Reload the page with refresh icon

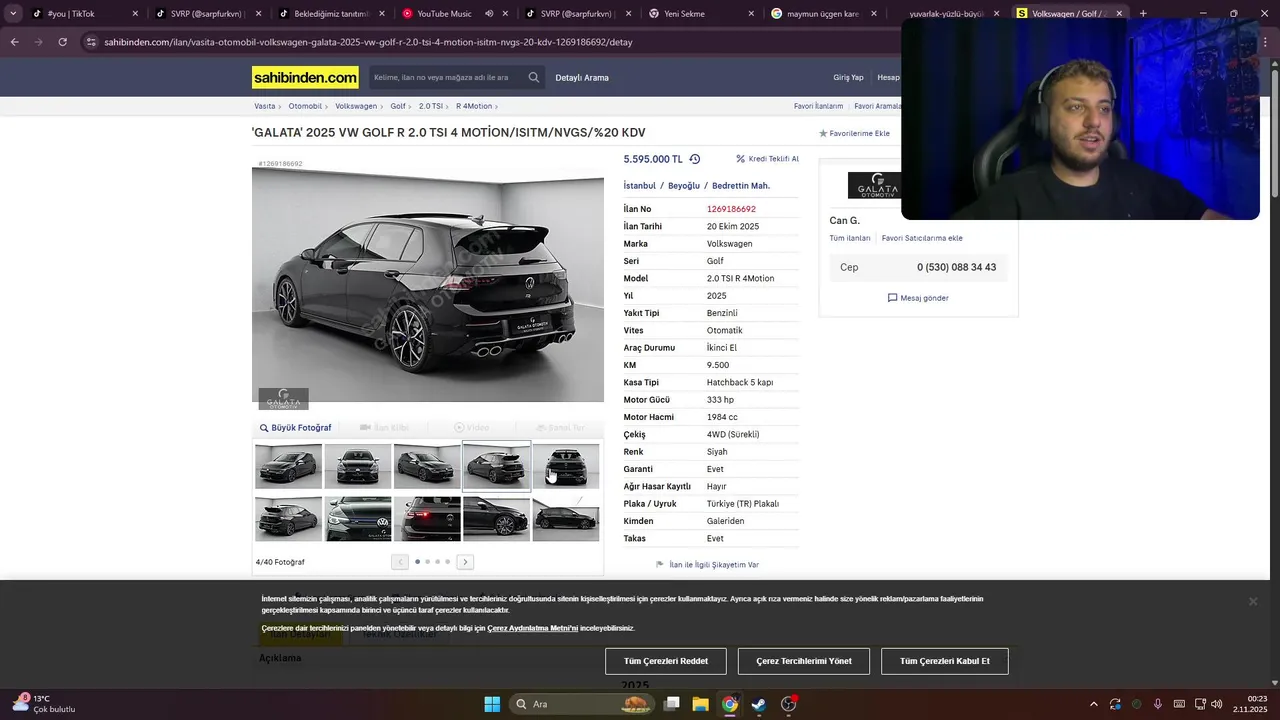point(62,42)
